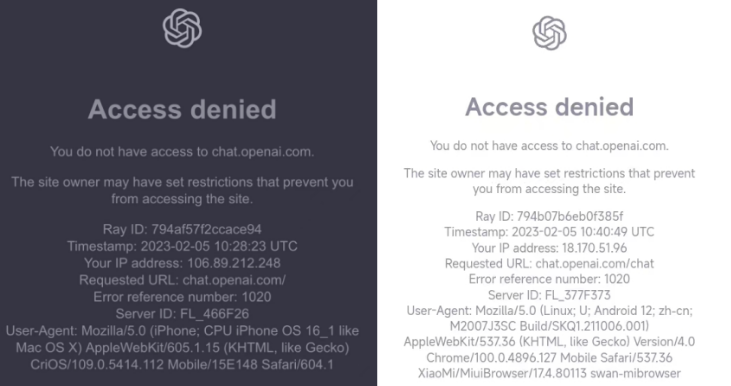Select the XiaoMi MiuiBrowser User-Agent text
The width and height of the screenshot is (731, 386).
coord(549,342)
